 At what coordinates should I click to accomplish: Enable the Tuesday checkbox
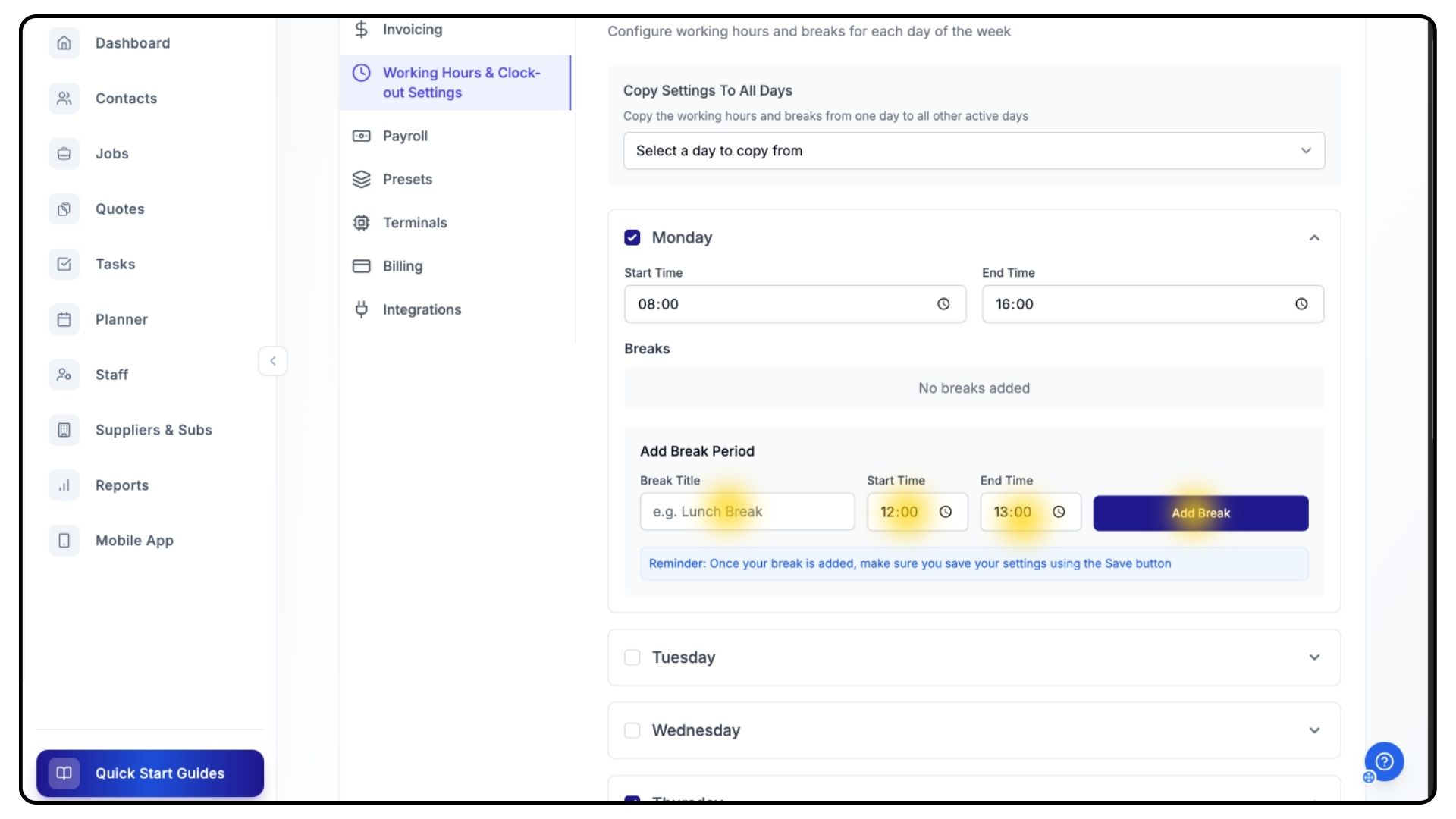(x=632, y=657)
